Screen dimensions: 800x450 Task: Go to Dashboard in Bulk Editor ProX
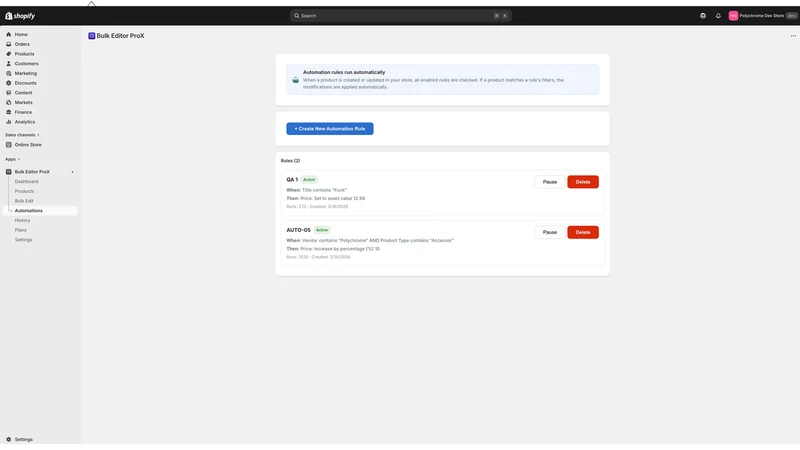click(27, 181)
